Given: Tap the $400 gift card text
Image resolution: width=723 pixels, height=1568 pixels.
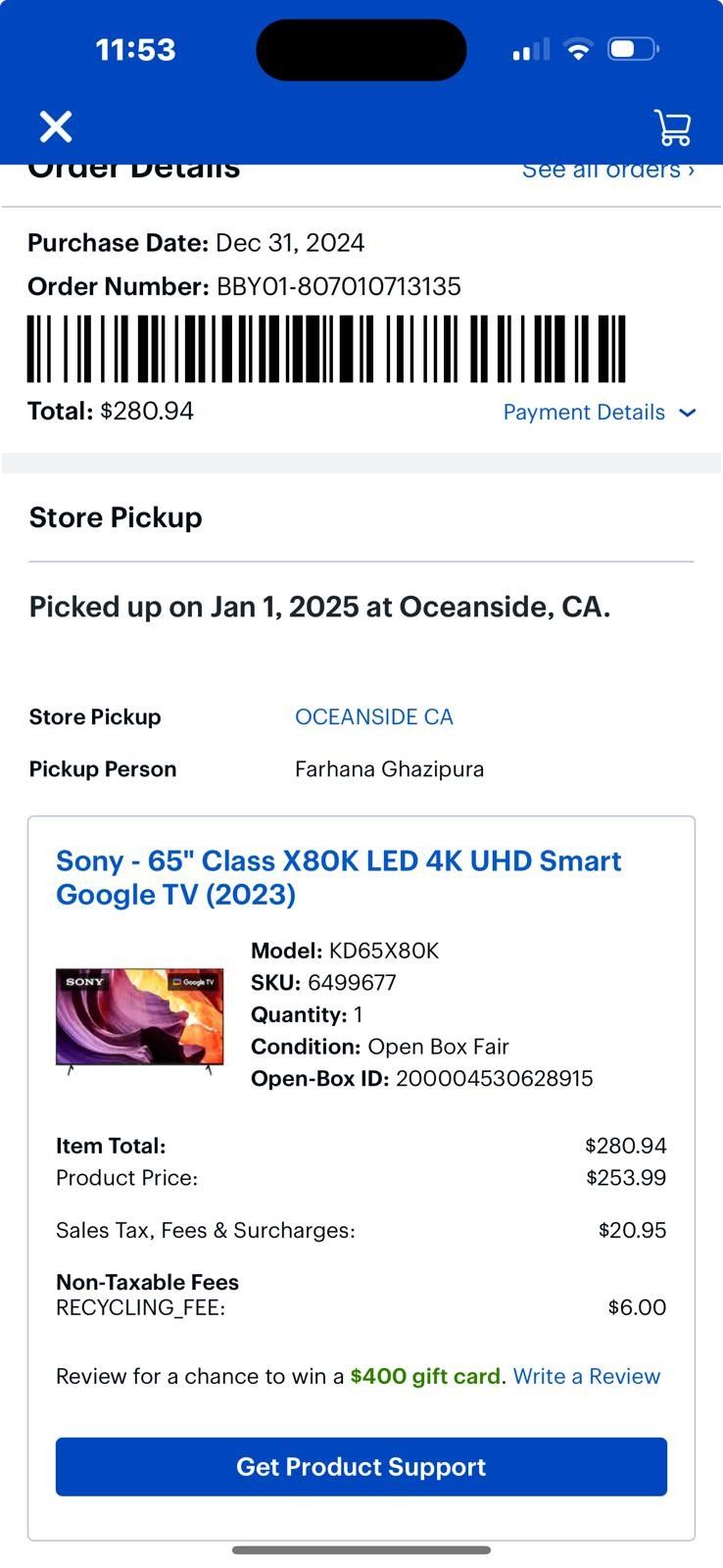Looking at the screenshot, I should tap(425, 1377).
